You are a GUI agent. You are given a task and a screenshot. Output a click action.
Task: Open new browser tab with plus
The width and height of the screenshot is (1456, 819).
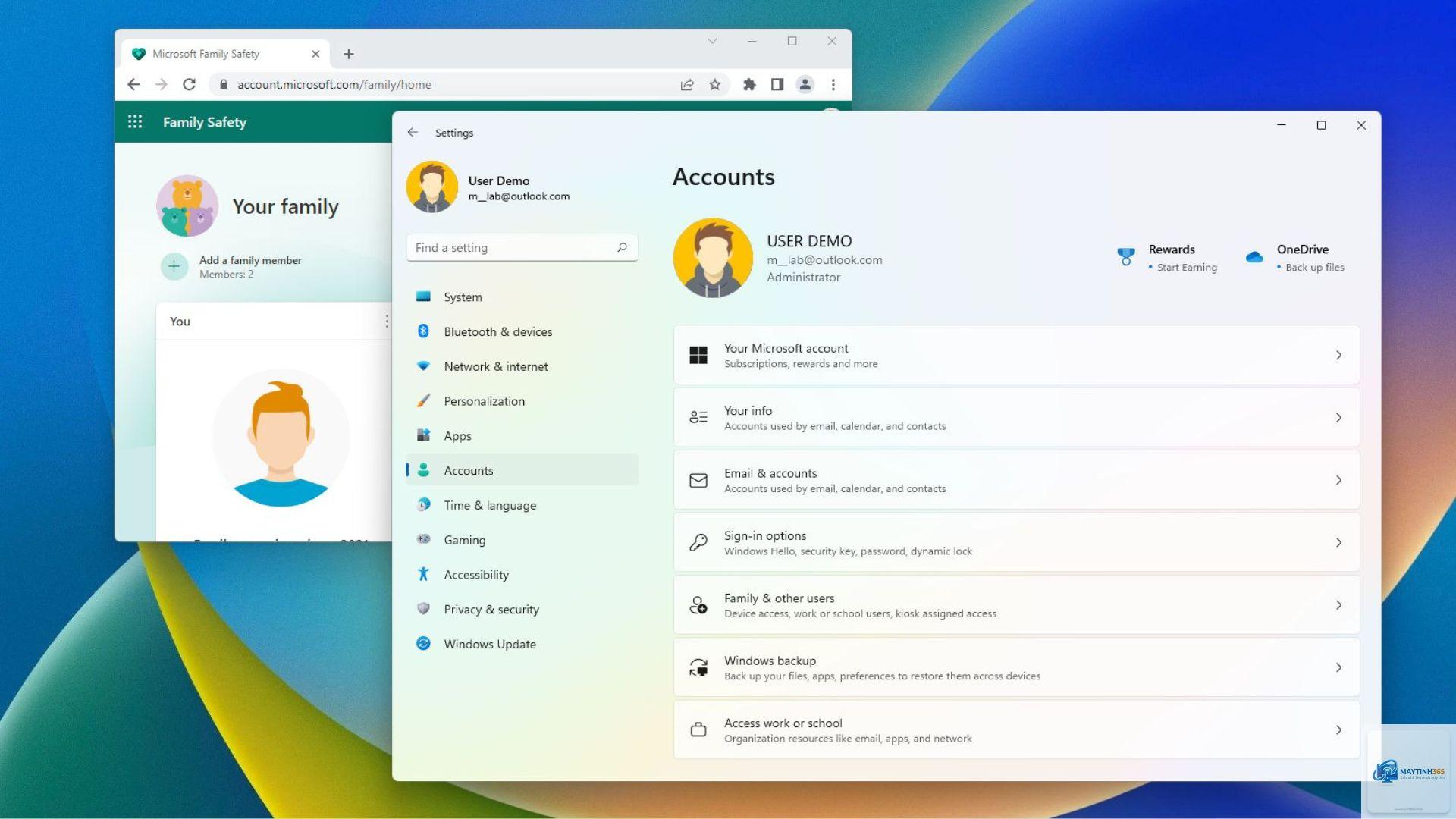pos(349,54)
